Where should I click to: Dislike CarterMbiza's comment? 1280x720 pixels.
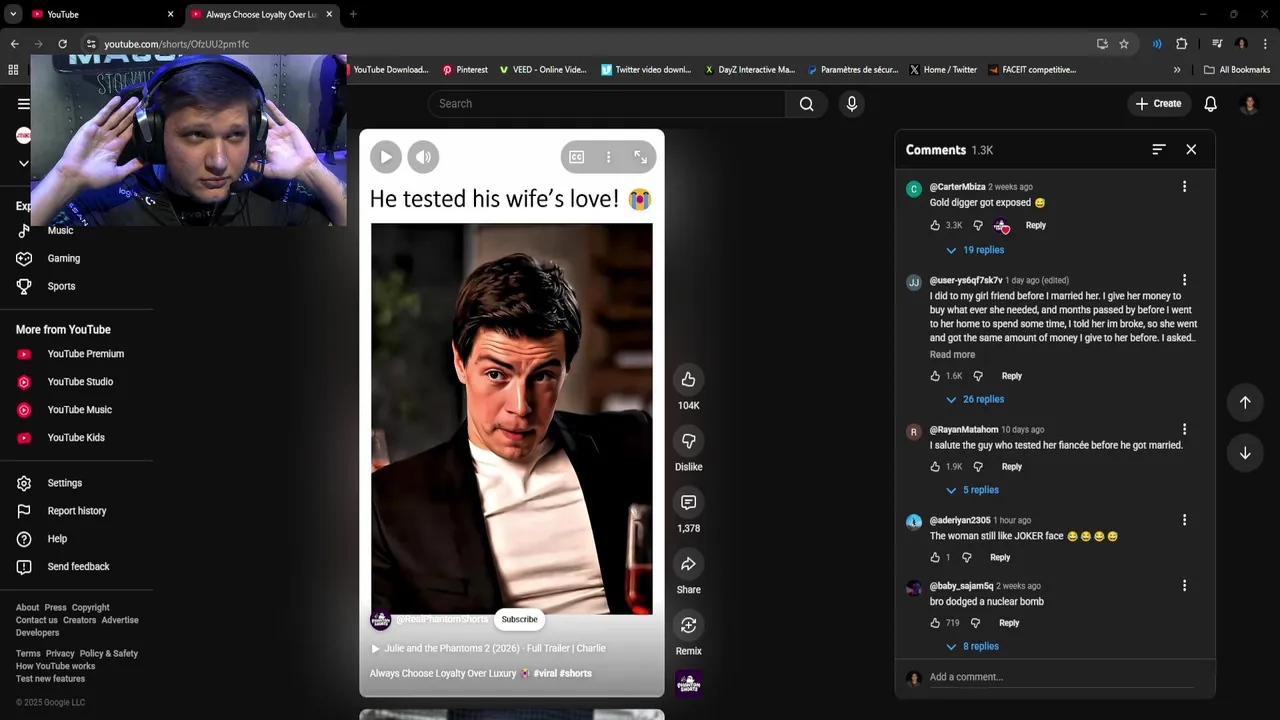978,225
